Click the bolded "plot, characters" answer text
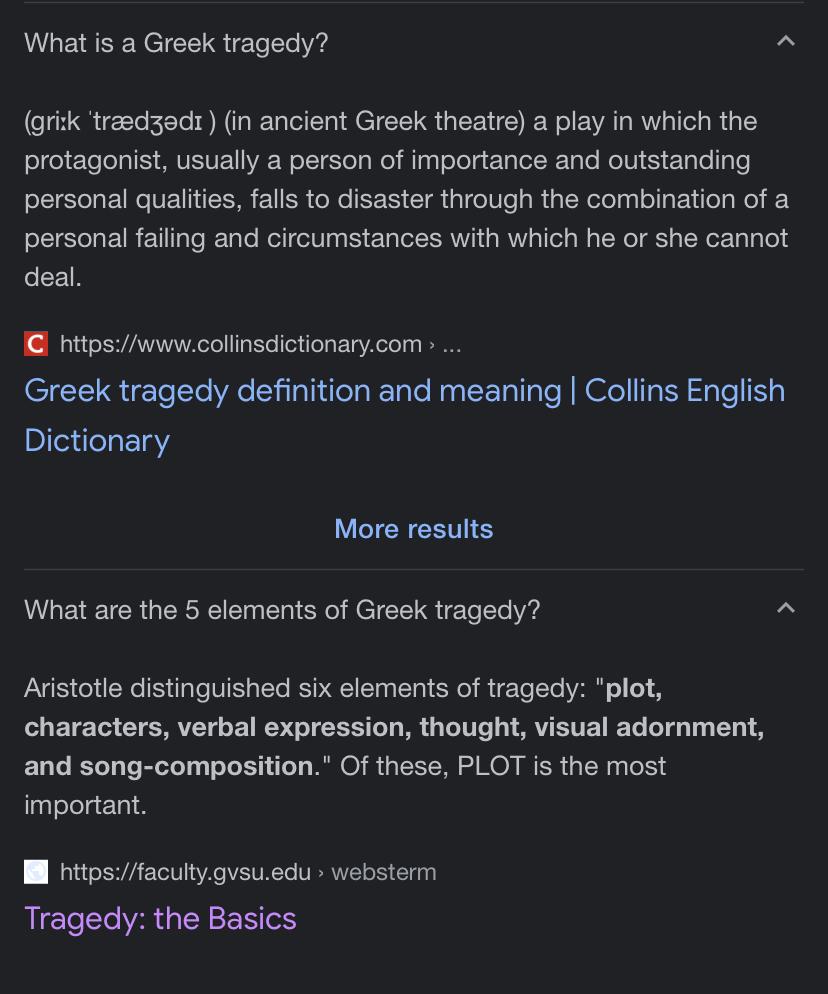The image size is (828, 994). [x=394, y=727]
